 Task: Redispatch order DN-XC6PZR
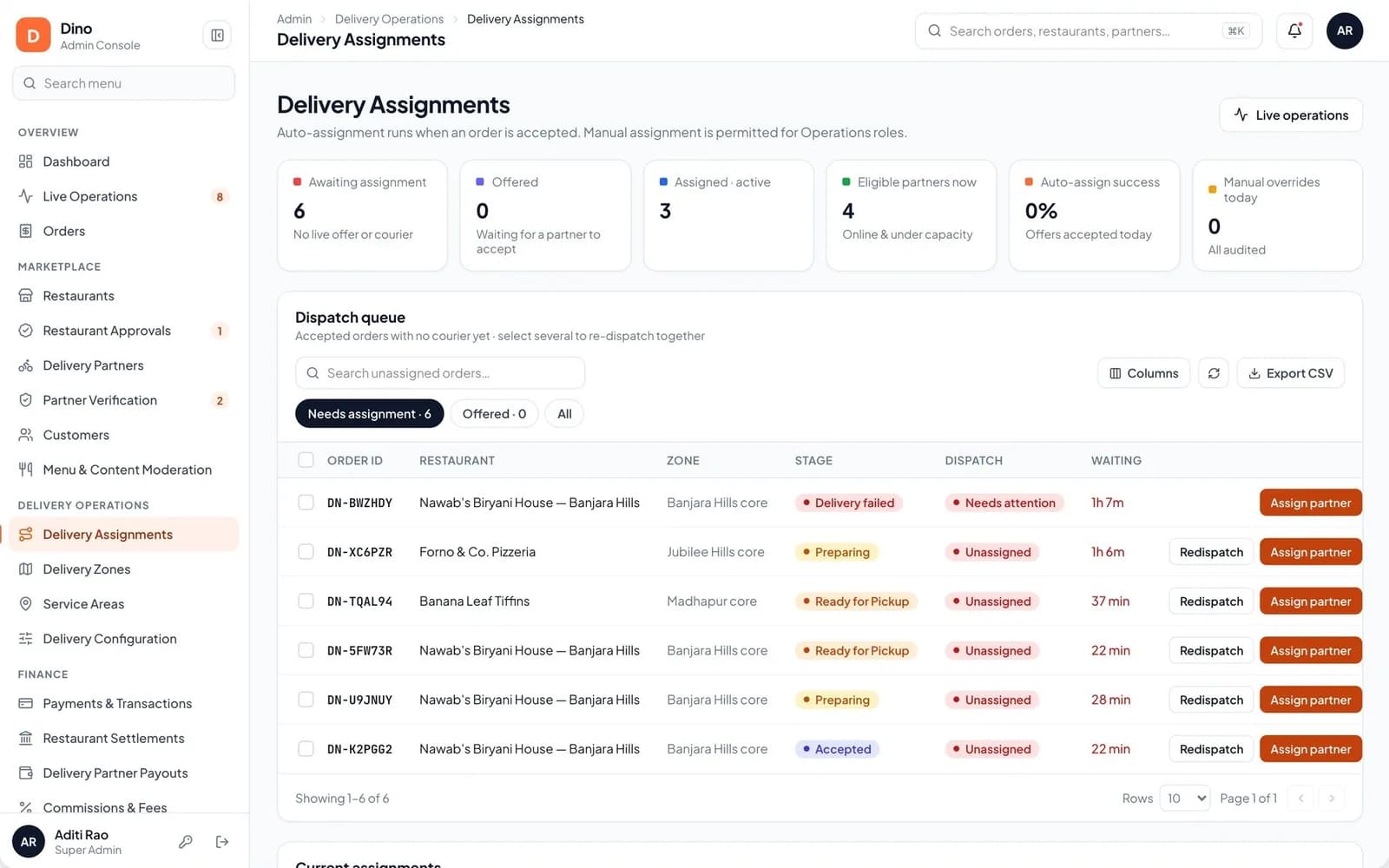tap(1211, 552)
